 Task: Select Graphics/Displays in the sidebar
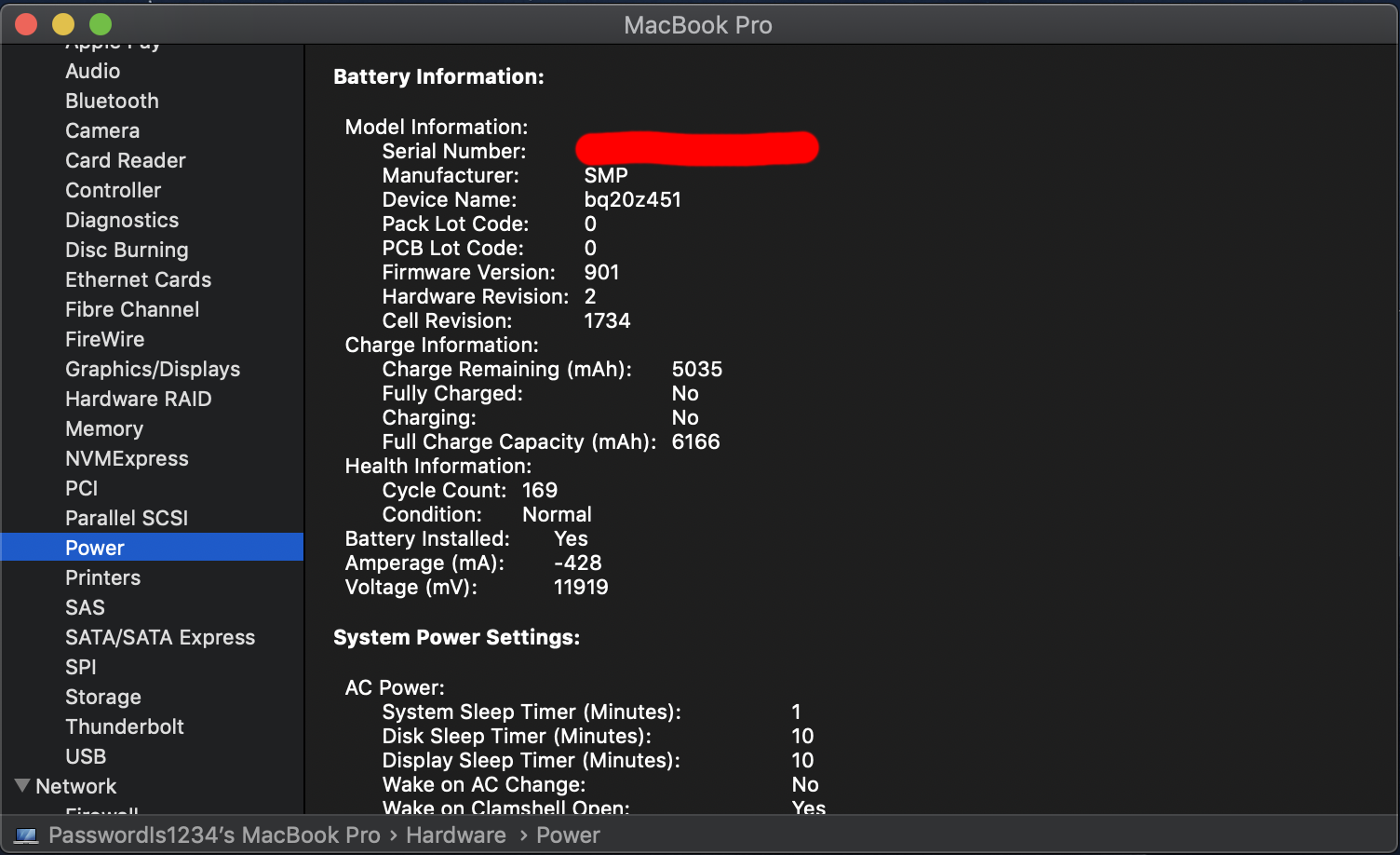153,369
